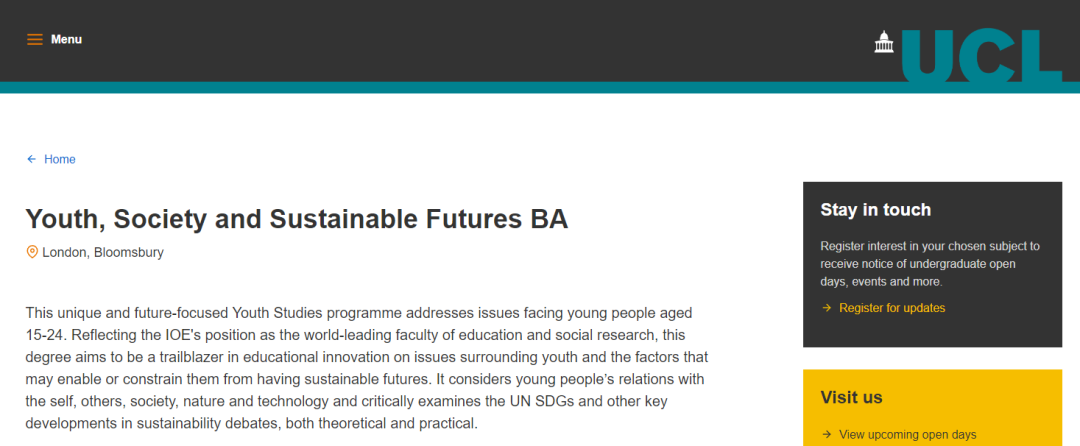Viewport: 1080px width, 446px height.
Task: Open the hamburger menu icon
Action: [34, 39]
